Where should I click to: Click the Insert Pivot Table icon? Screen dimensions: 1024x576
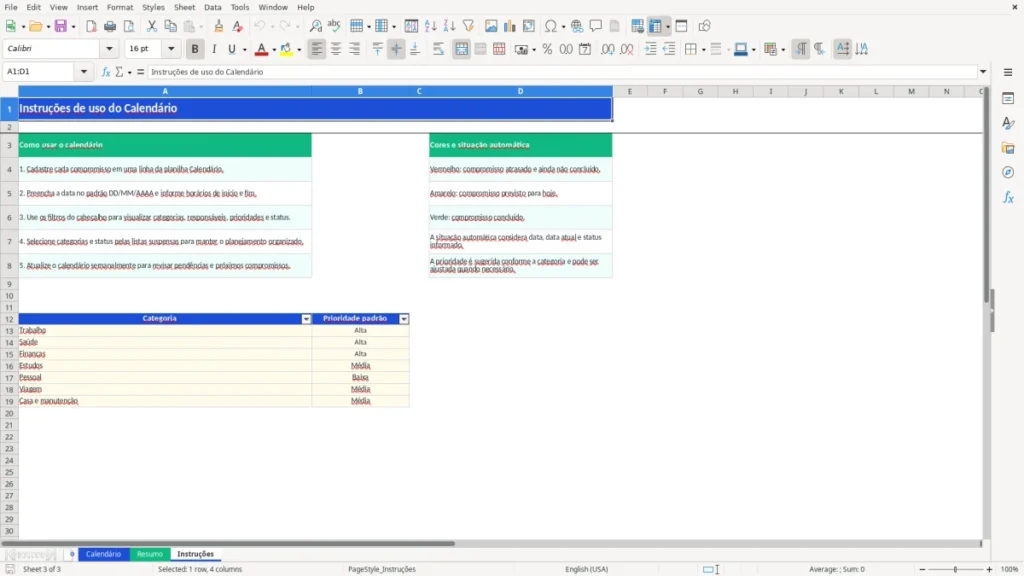point(529,26)
